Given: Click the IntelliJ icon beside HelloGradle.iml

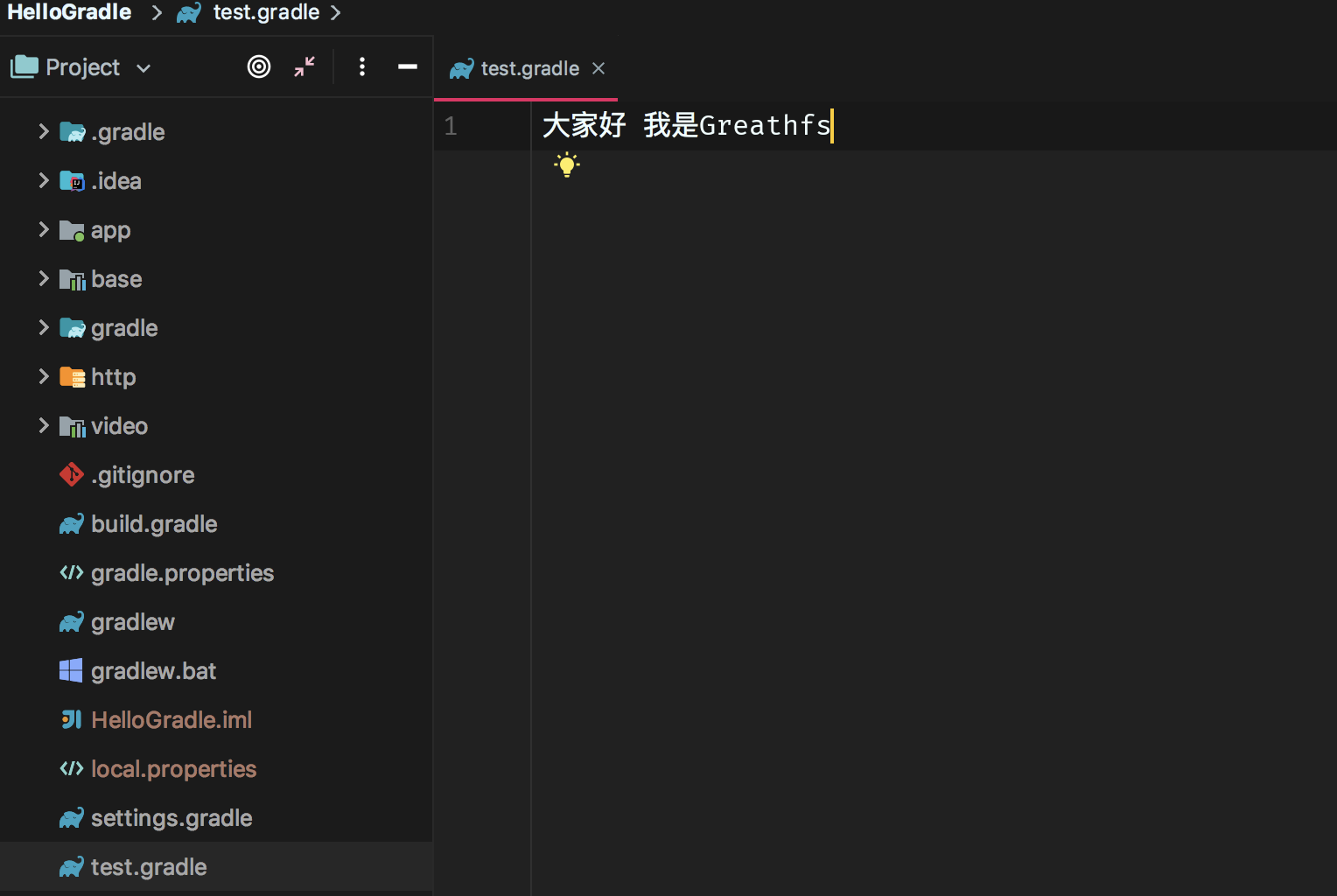Looking at the screenshot, I should pos(72,719).
